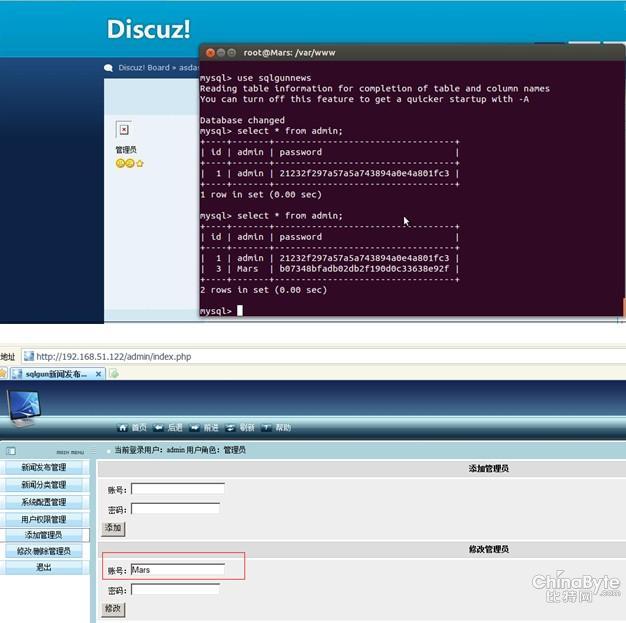Click the help (帮助) toolbar button
Screen dimensions: 626x623
276,428
